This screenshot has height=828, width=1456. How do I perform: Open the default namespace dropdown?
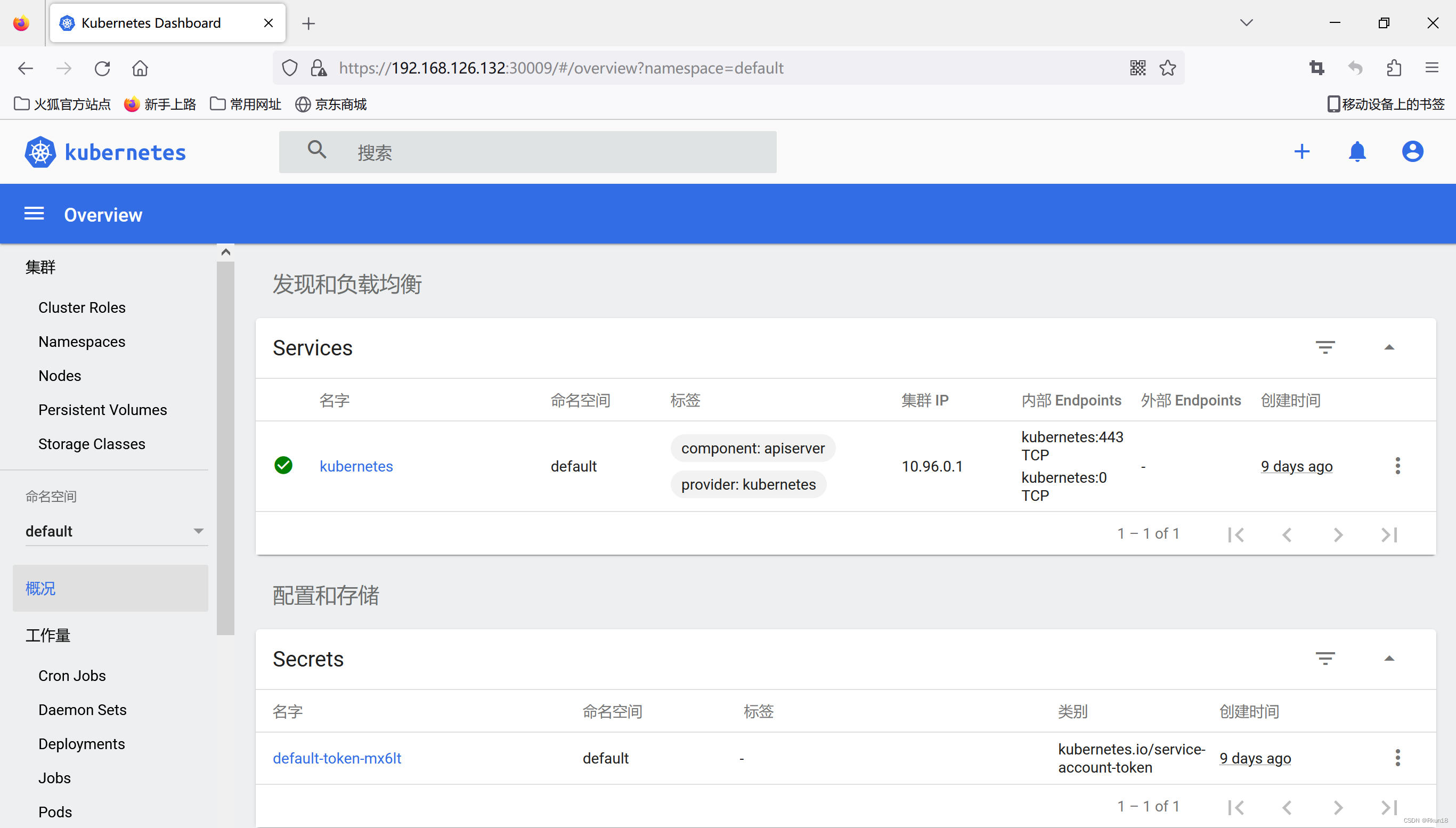[117, 531]
